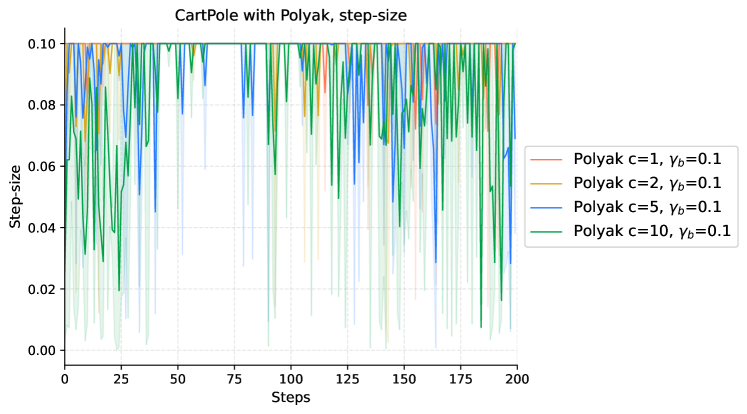This screenshot has width=747, height=414.
Task: Click x-axis tick label 50
Action: click(x=178, y=379)
